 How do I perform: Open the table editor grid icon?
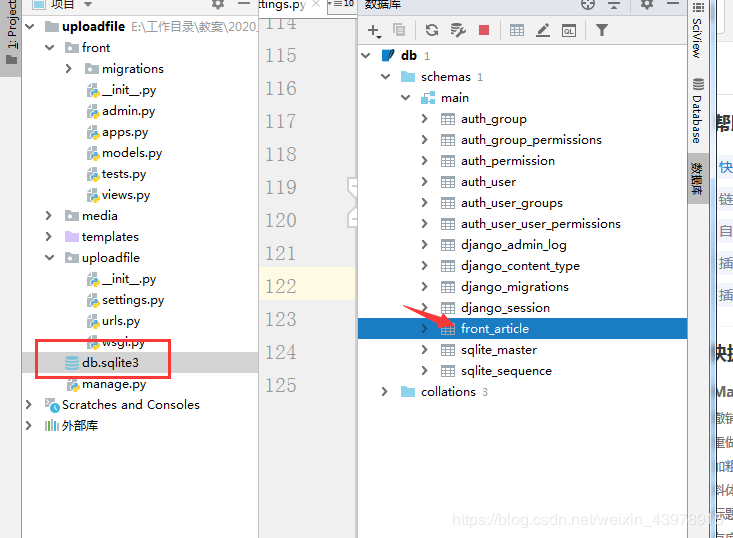(517, 31)
